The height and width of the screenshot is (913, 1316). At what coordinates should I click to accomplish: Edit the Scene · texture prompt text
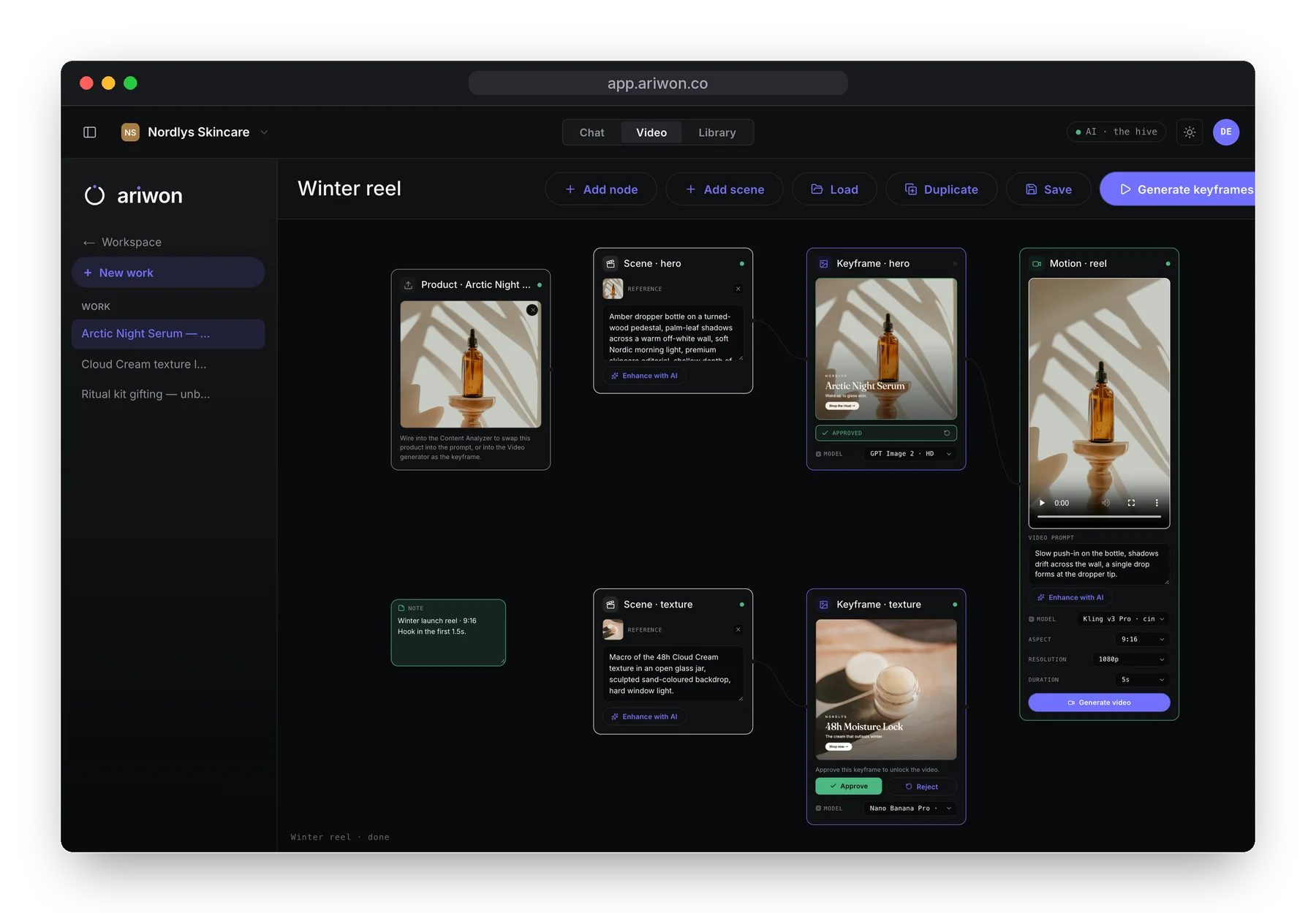tap(673, 674)
